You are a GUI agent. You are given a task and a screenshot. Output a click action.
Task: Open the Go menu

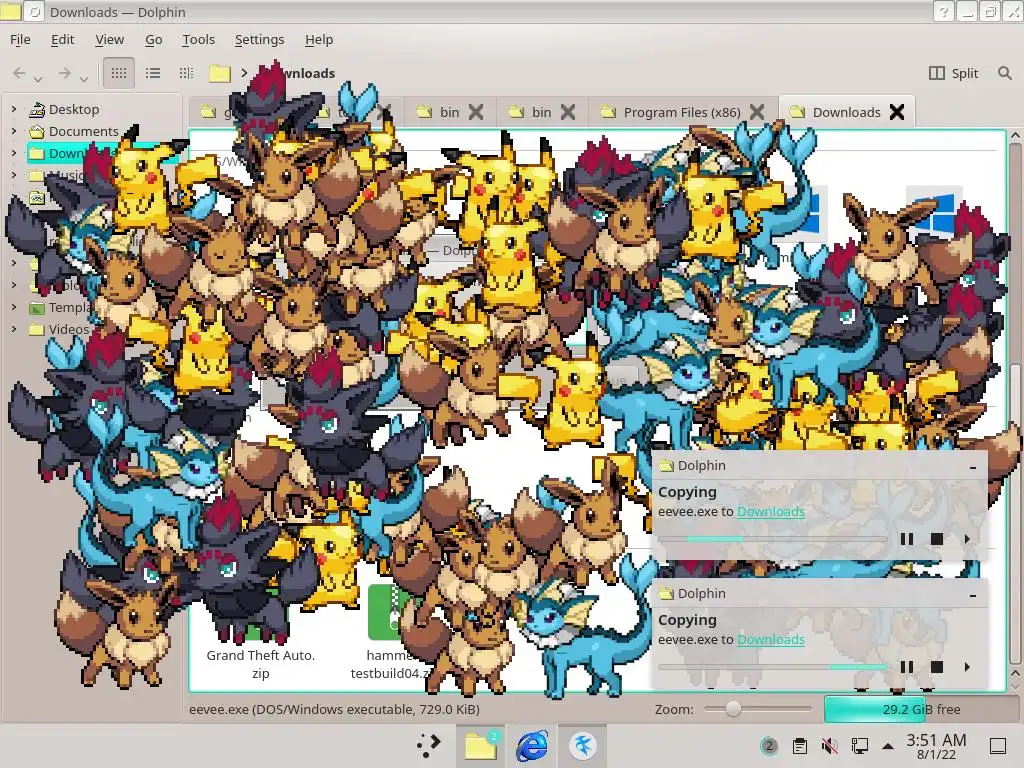coord(153,39)
